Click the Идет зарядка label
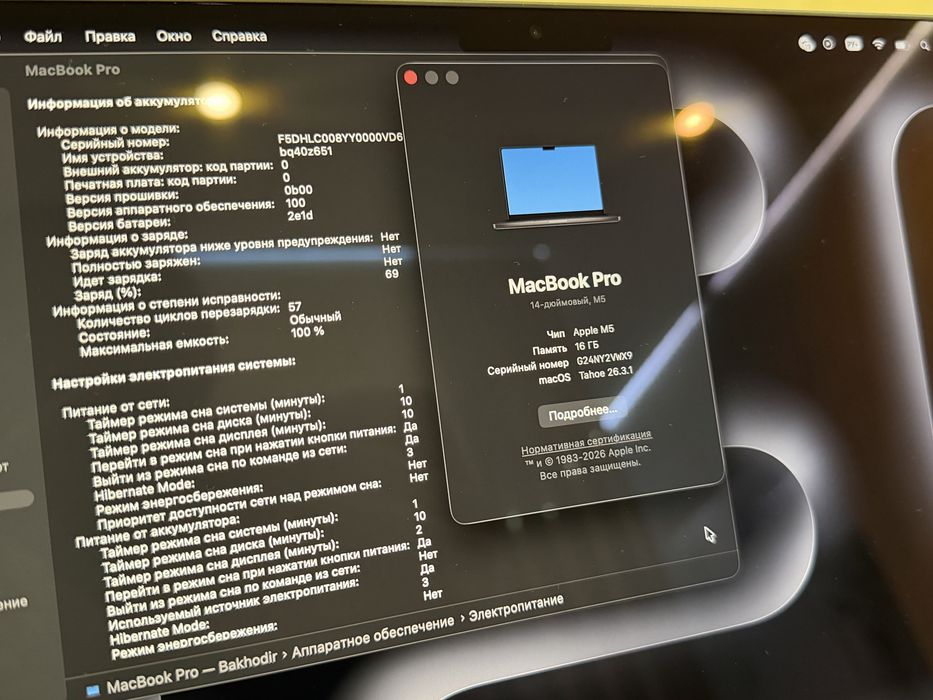 coord(117,279)
